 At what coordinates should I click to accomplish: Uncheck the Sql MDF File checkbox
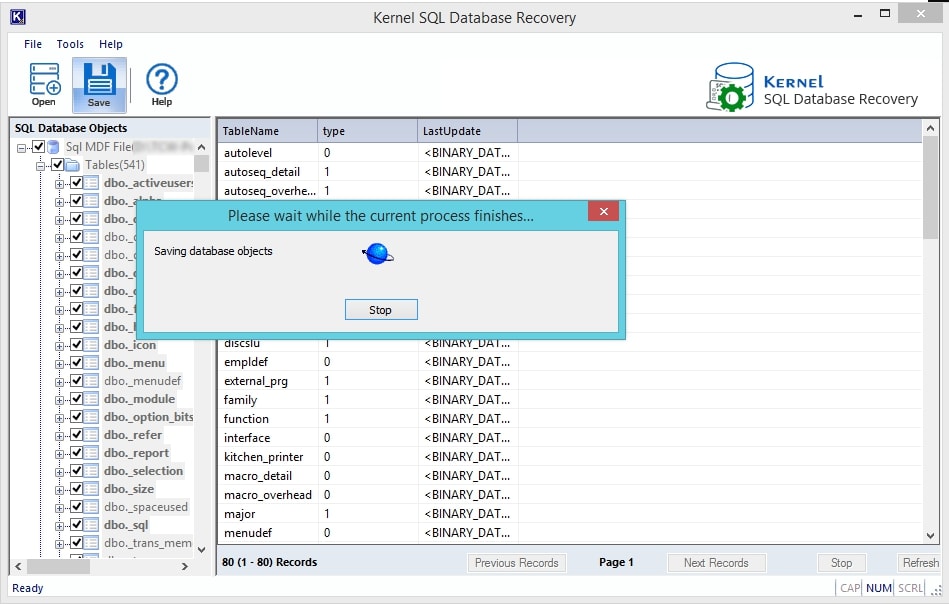[x=38, y=146]
